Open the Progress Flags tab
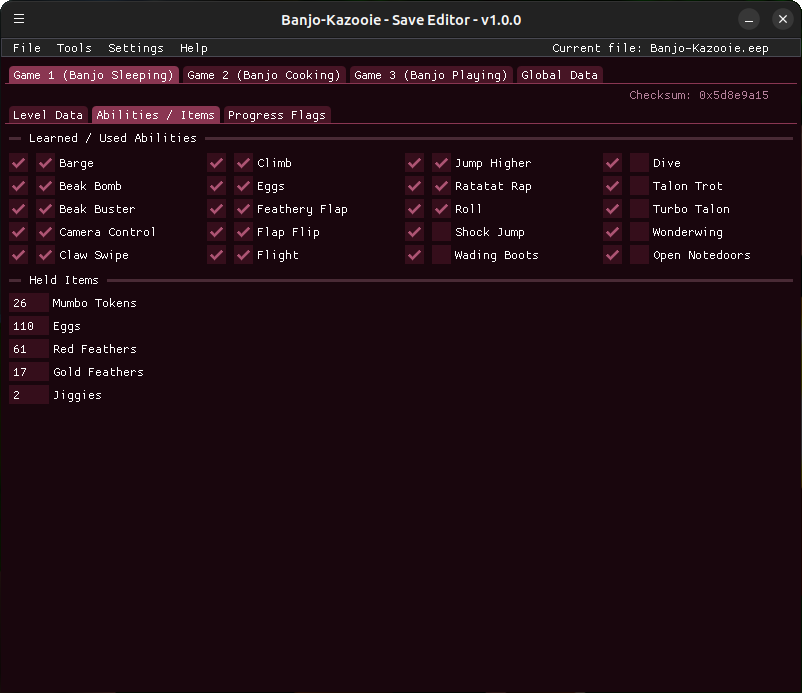This screenshot has height=693, width=802. tap(277, 115)
